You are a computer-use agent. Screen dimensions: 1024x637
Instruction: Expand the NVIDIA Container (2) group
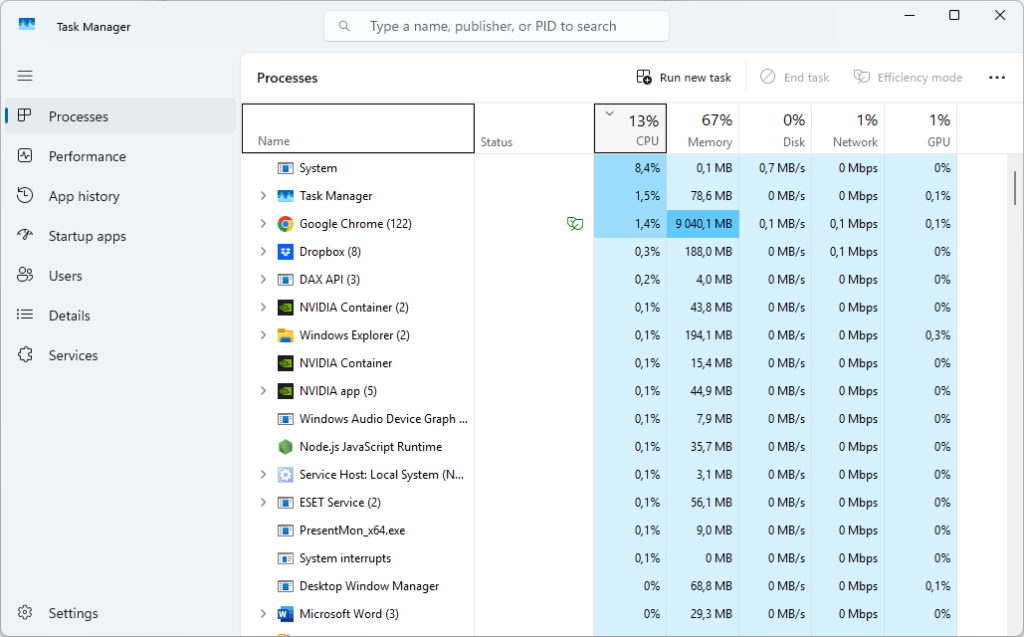click(x=263, y=308)
